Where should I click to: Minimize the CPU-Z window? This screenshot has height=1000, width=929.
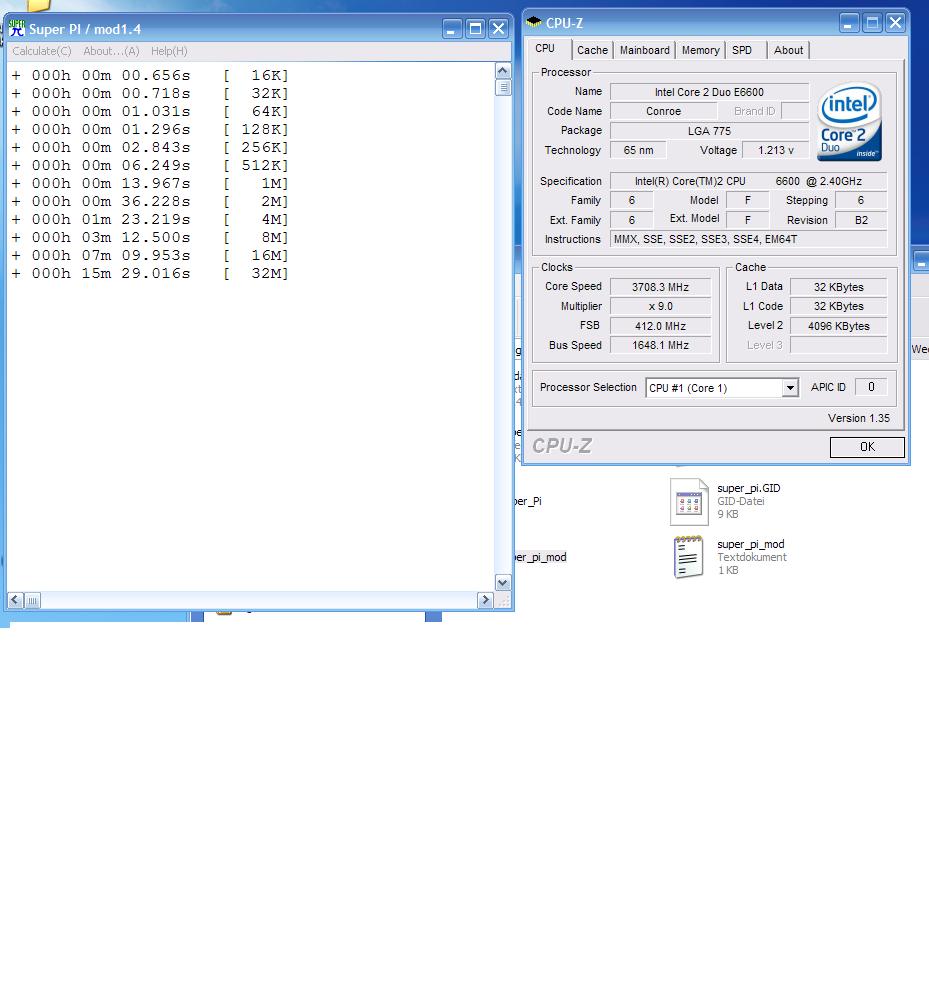(848, 23)
